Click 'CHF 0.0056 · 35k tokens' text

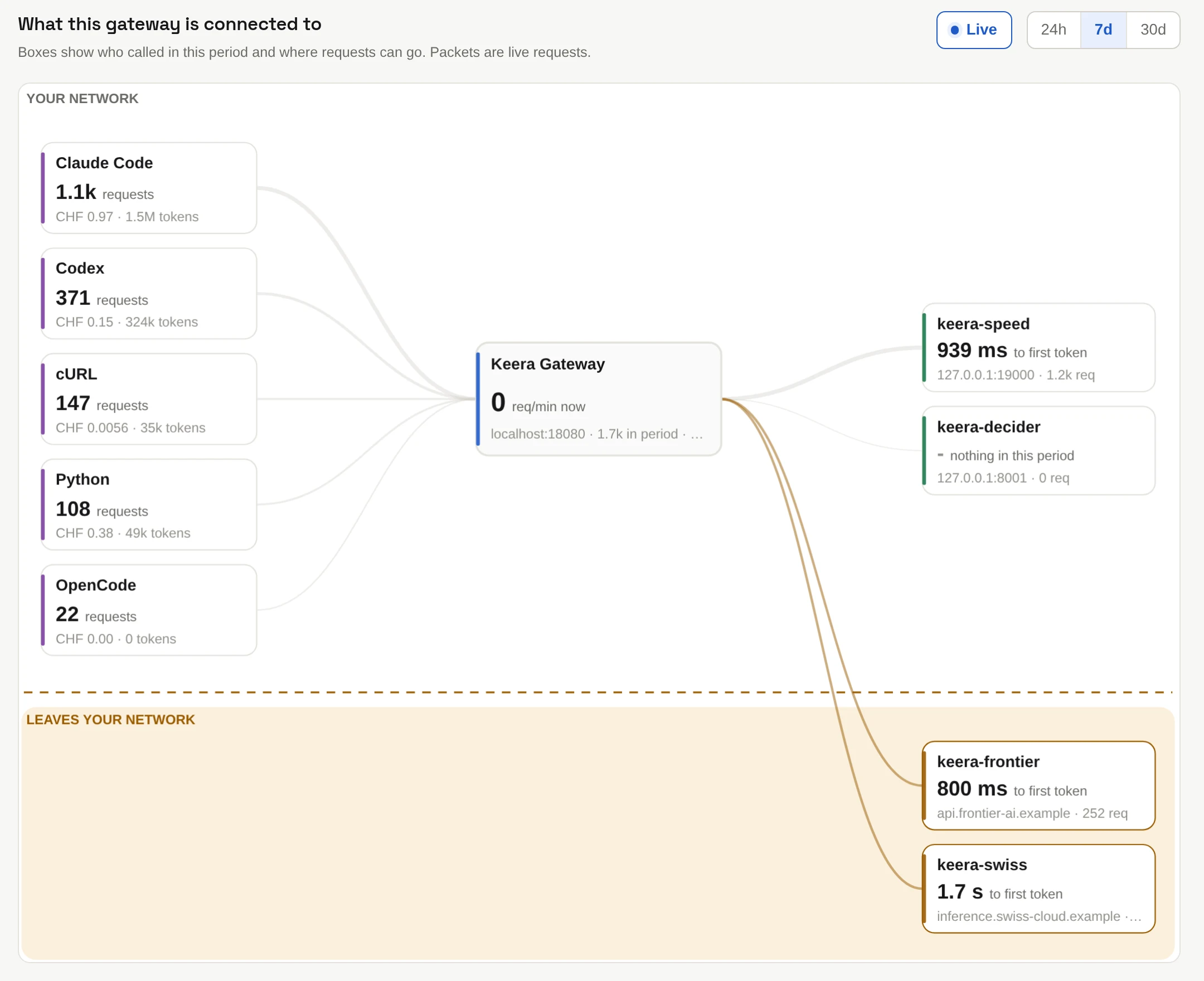(130, 428)
